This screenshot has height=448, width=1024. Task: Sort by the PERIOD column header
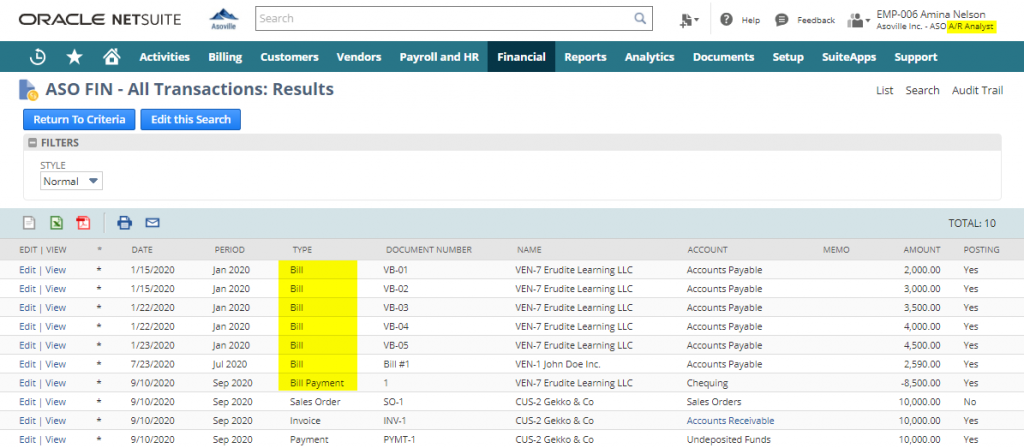pos(229,249)
